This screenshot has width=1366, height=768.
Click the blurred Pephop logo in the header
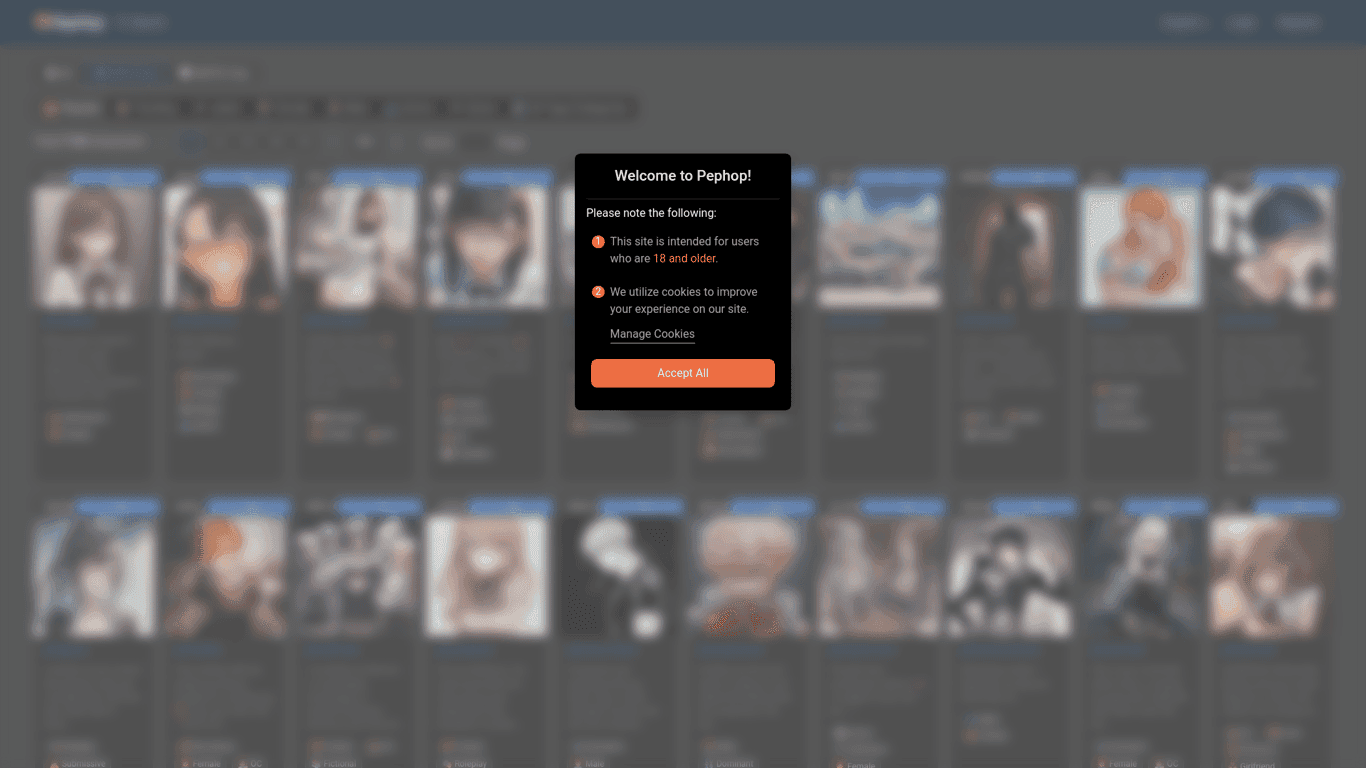click(x=70, y=22)
